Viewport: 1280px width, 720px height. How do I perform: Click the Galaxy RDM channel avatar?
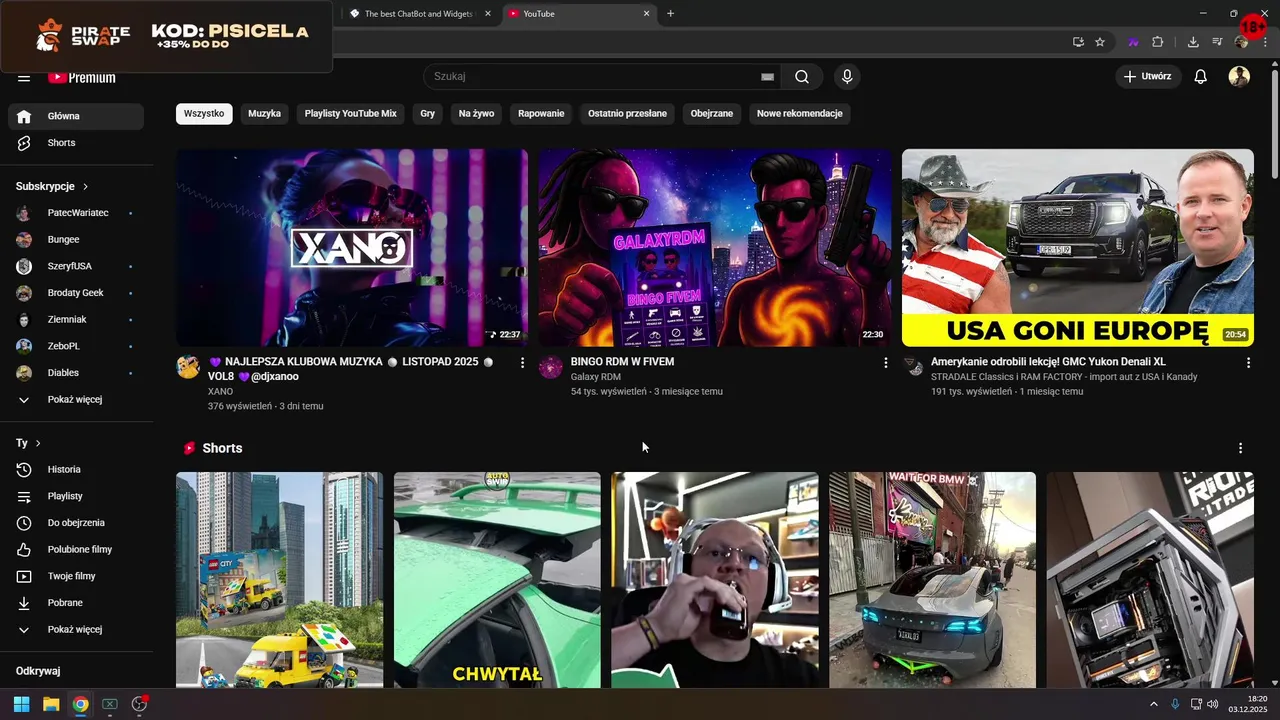(550, 367)
